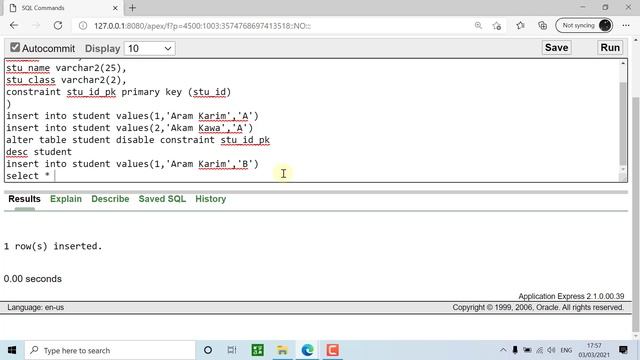Run the SQL command

tap(610, 48)
